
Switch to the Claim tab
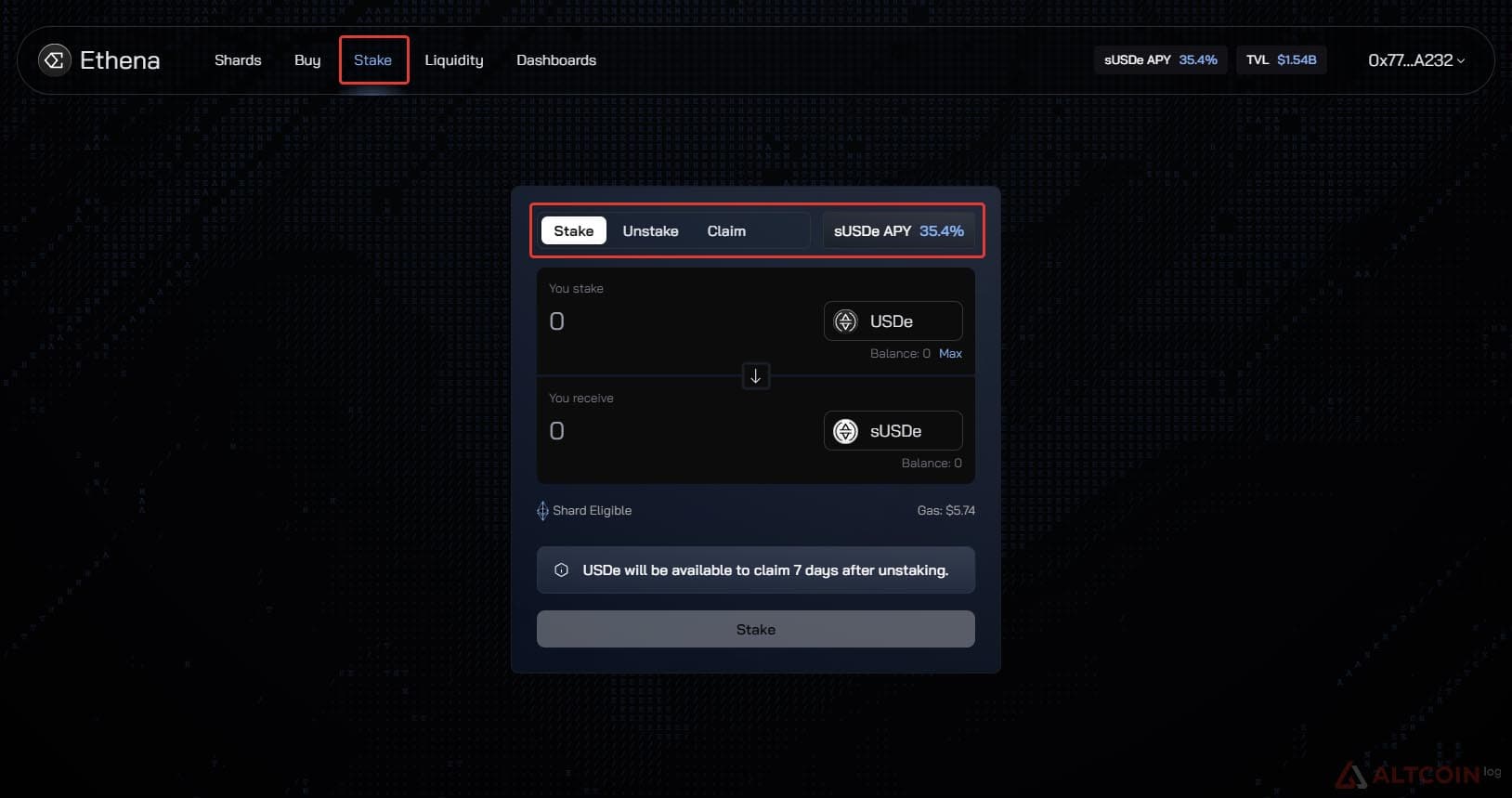tap(726, 231)
